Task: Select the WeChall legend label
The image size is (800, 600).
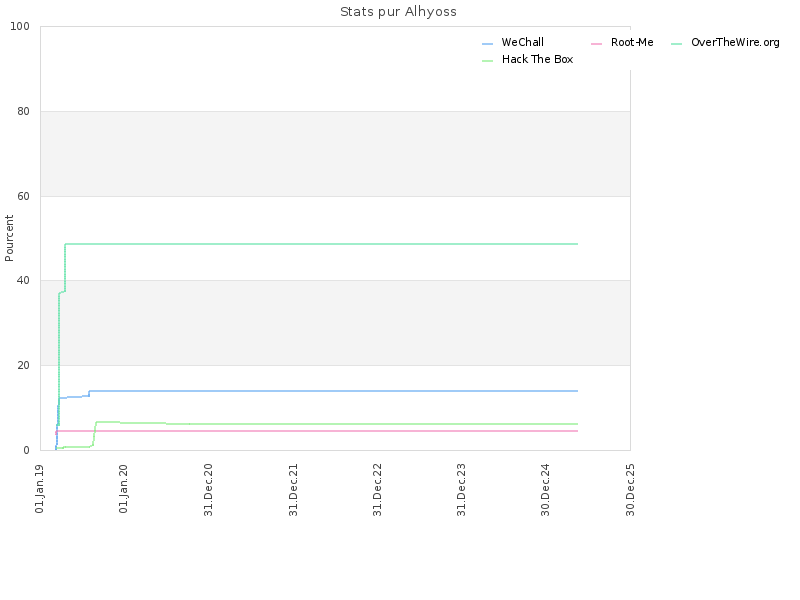Action: (522, 42)
